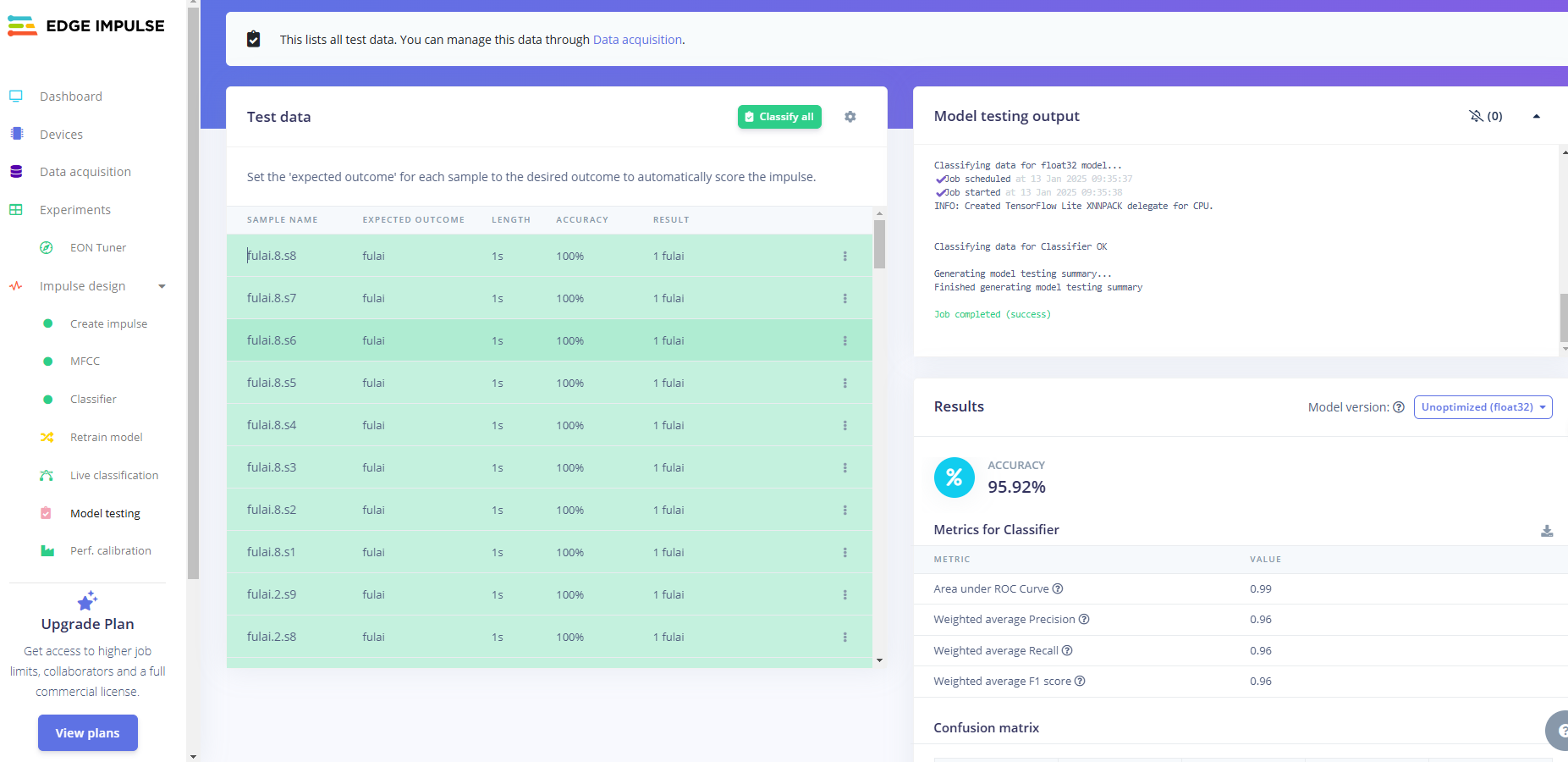Open the Live classification page
The width and height of the screenshot is (1568, 762).
tap(114, 475)
